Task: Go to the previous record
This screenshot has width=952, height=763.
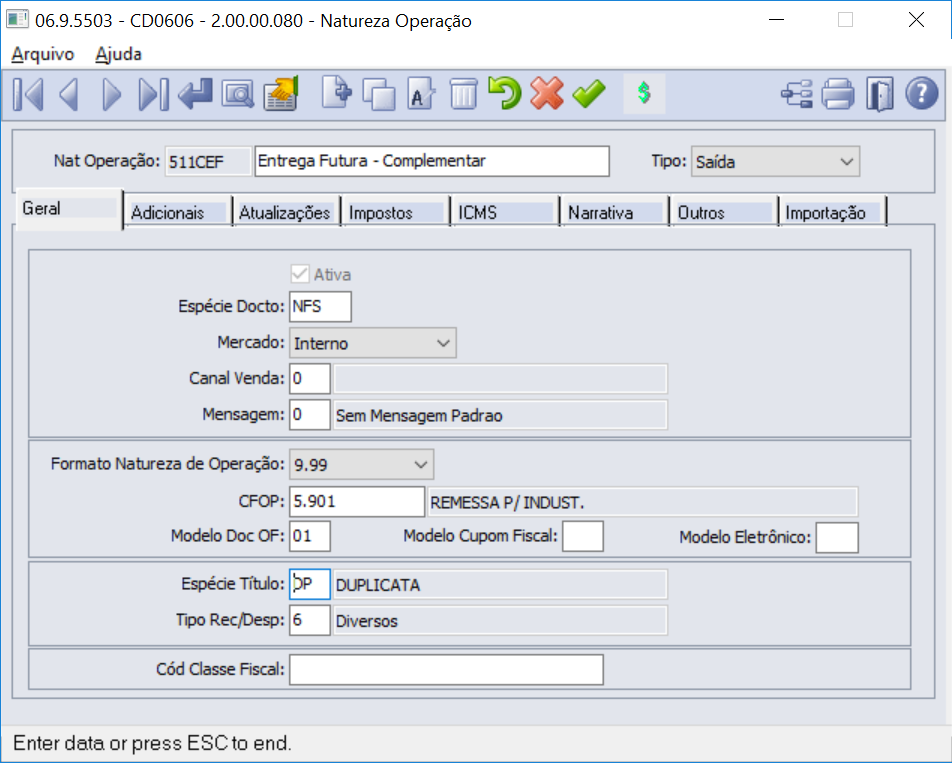Action: tap(69, 94)
